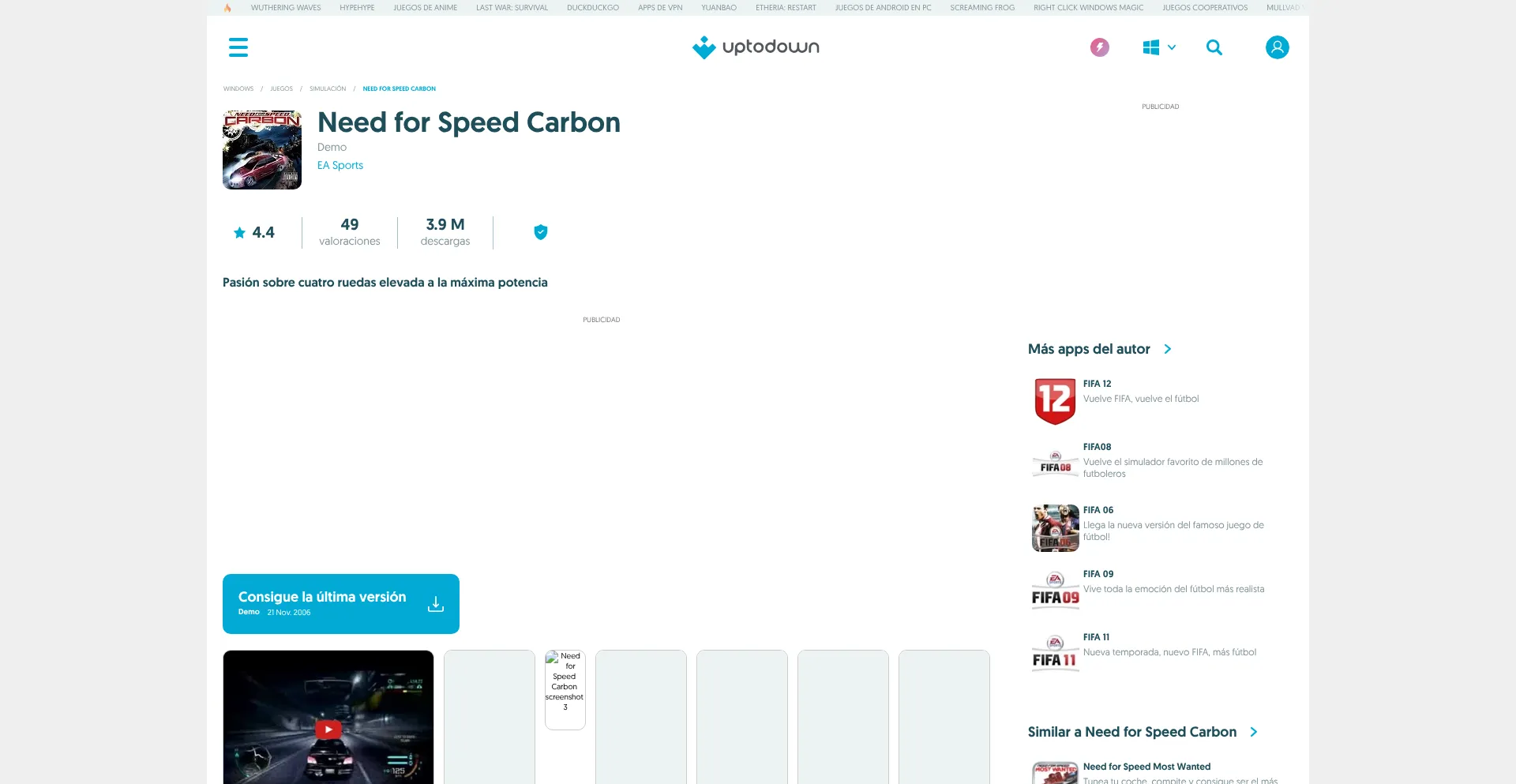Click the 4.4 star rating
Viewport: 1516px width, 784px height.
tap(254, 233)
